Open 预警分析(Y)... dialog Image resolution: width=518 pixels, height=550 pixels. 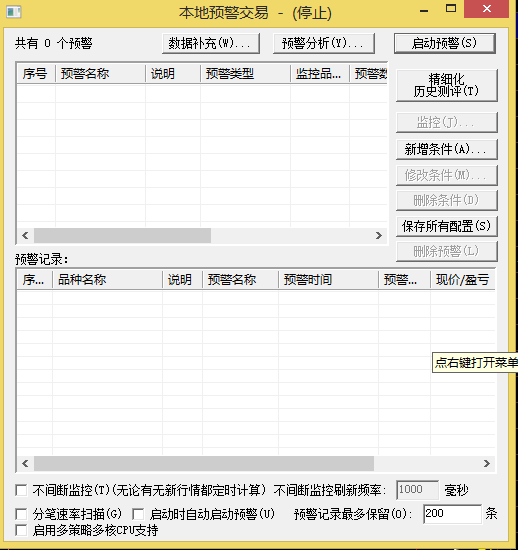coord(324,43)
